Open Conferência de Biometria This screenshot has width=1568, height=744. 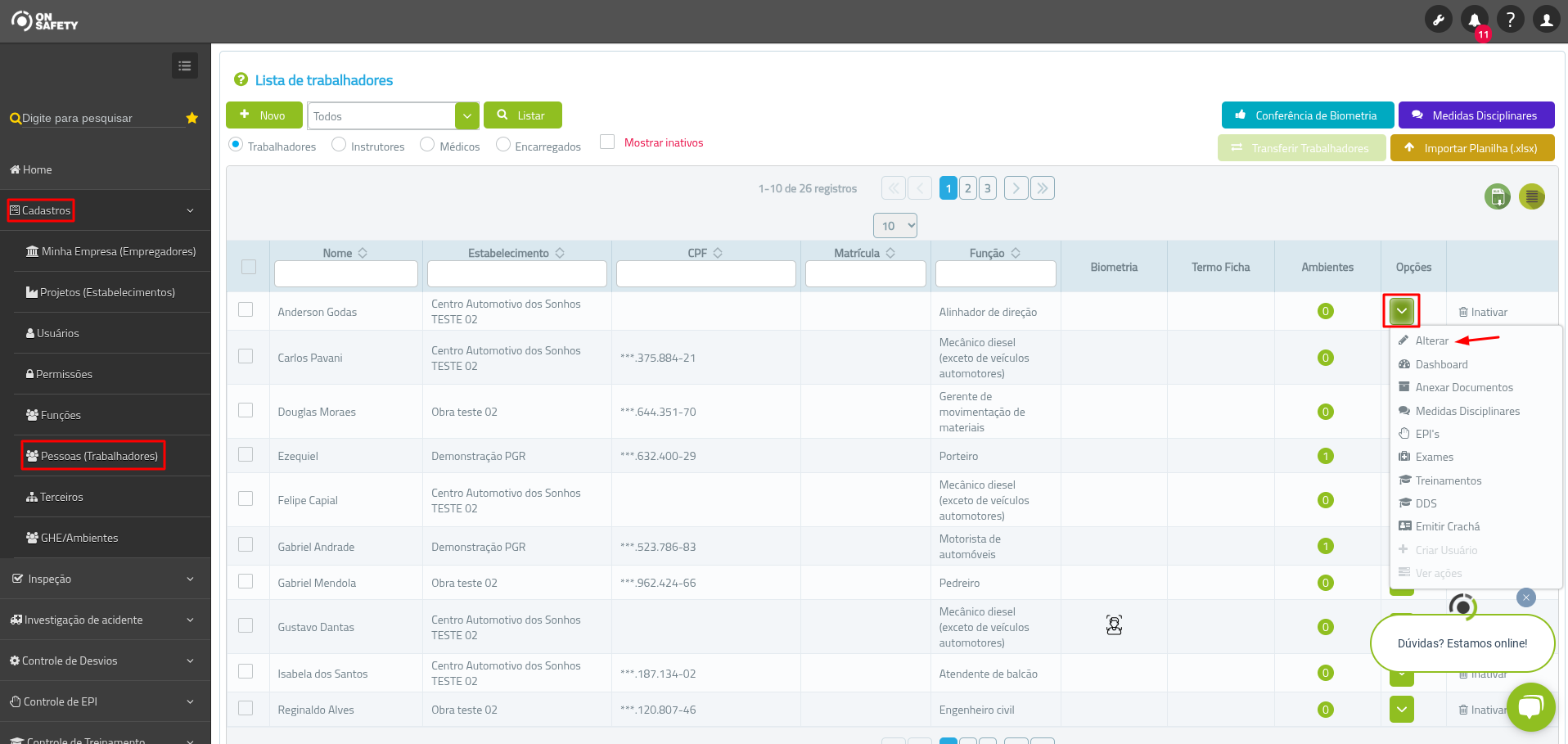pos(1306,115)
